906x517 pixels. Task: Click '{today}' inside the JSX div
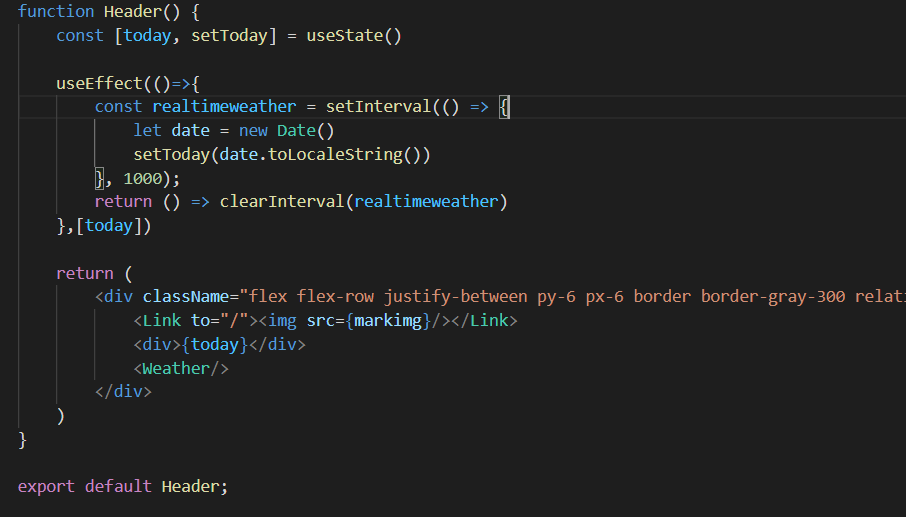tap(215, 344)
